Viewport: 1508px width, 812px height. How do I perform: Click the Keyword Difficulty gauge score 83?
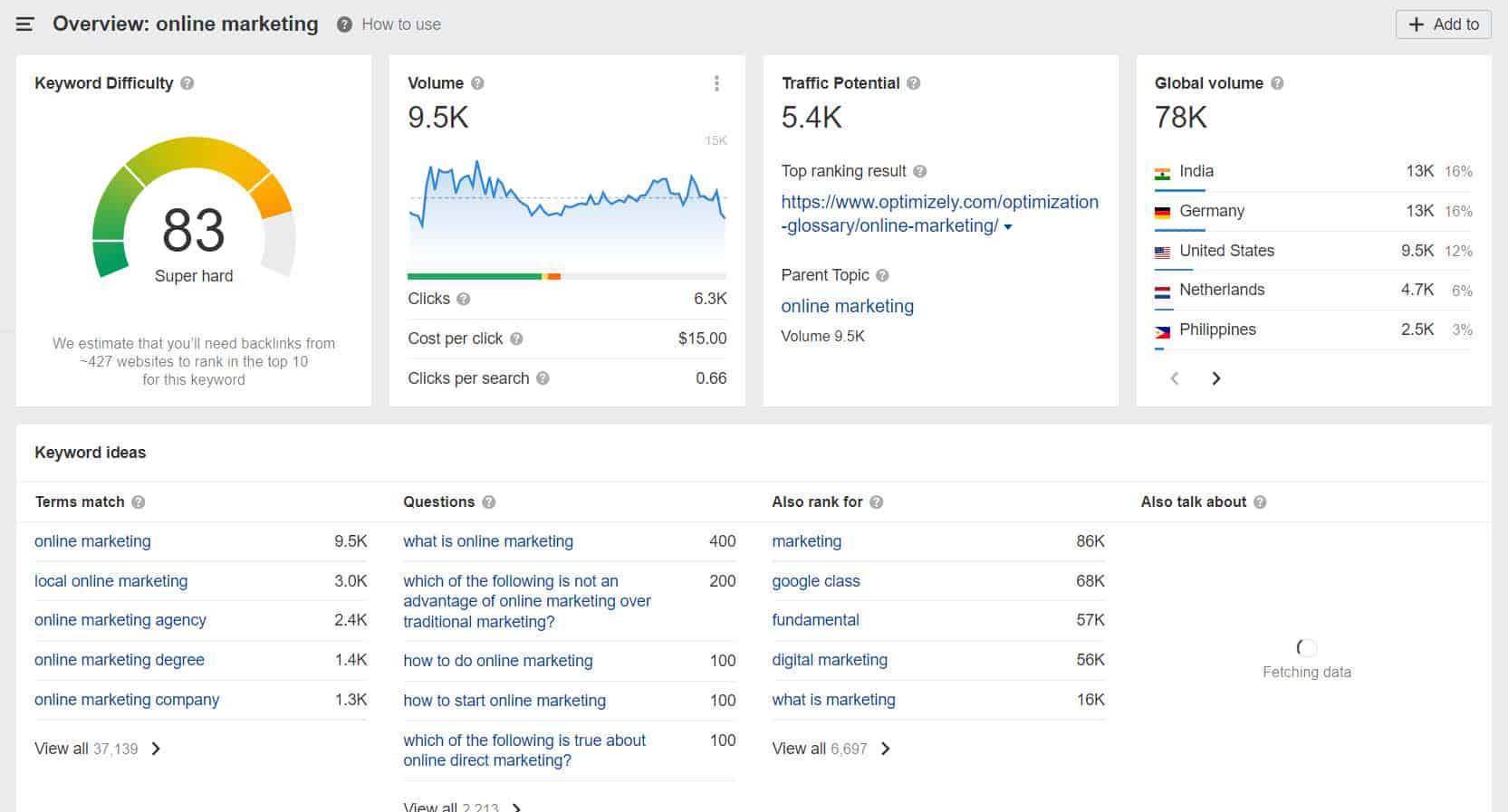tap(193, 230)
